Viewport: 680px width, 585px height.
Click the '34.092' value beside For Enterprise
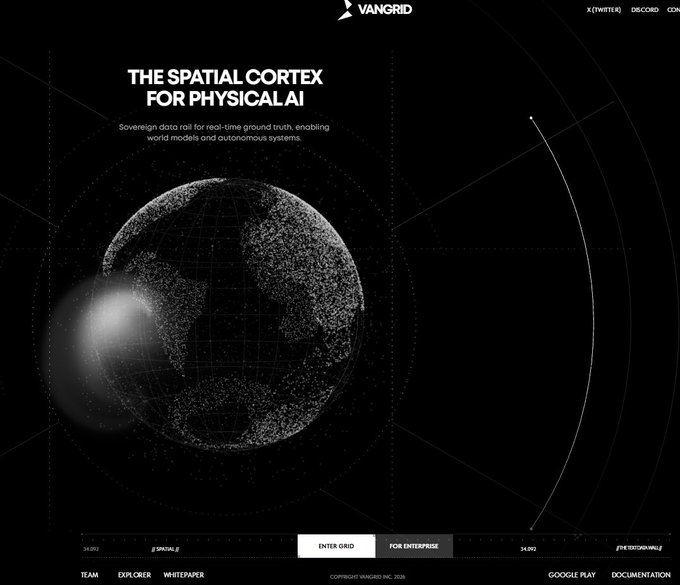(528, 549)
